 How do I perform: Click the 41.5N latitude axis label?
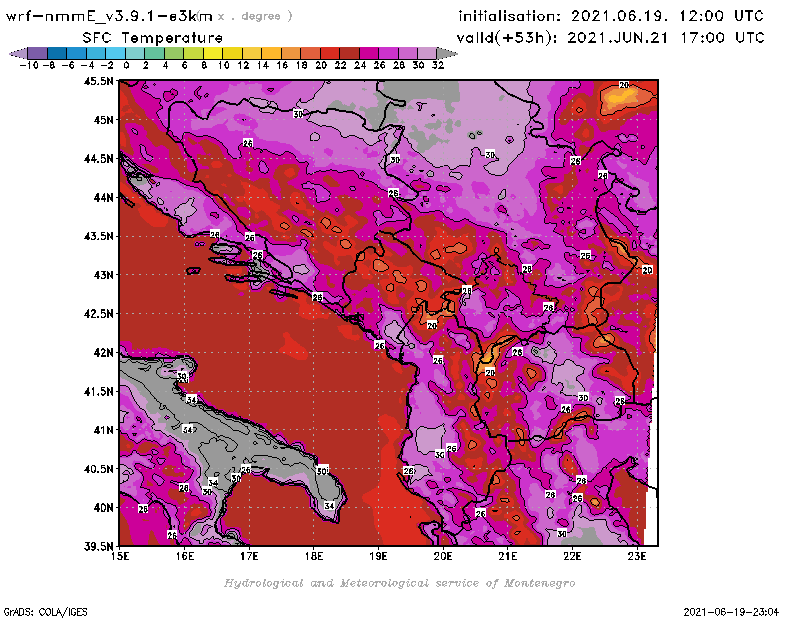point(98,391)
